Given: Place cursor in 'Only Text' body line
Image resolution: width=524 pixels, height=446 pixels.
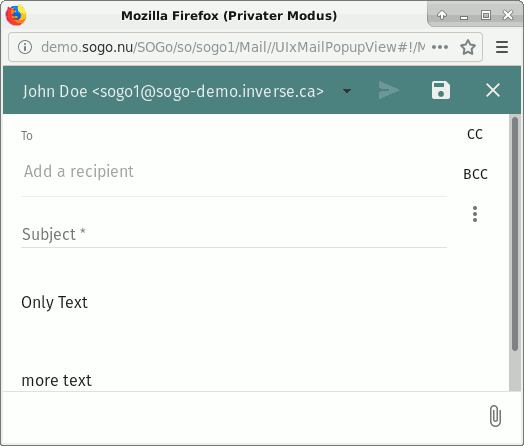Looking at the screenshot, I should [54, 302].
